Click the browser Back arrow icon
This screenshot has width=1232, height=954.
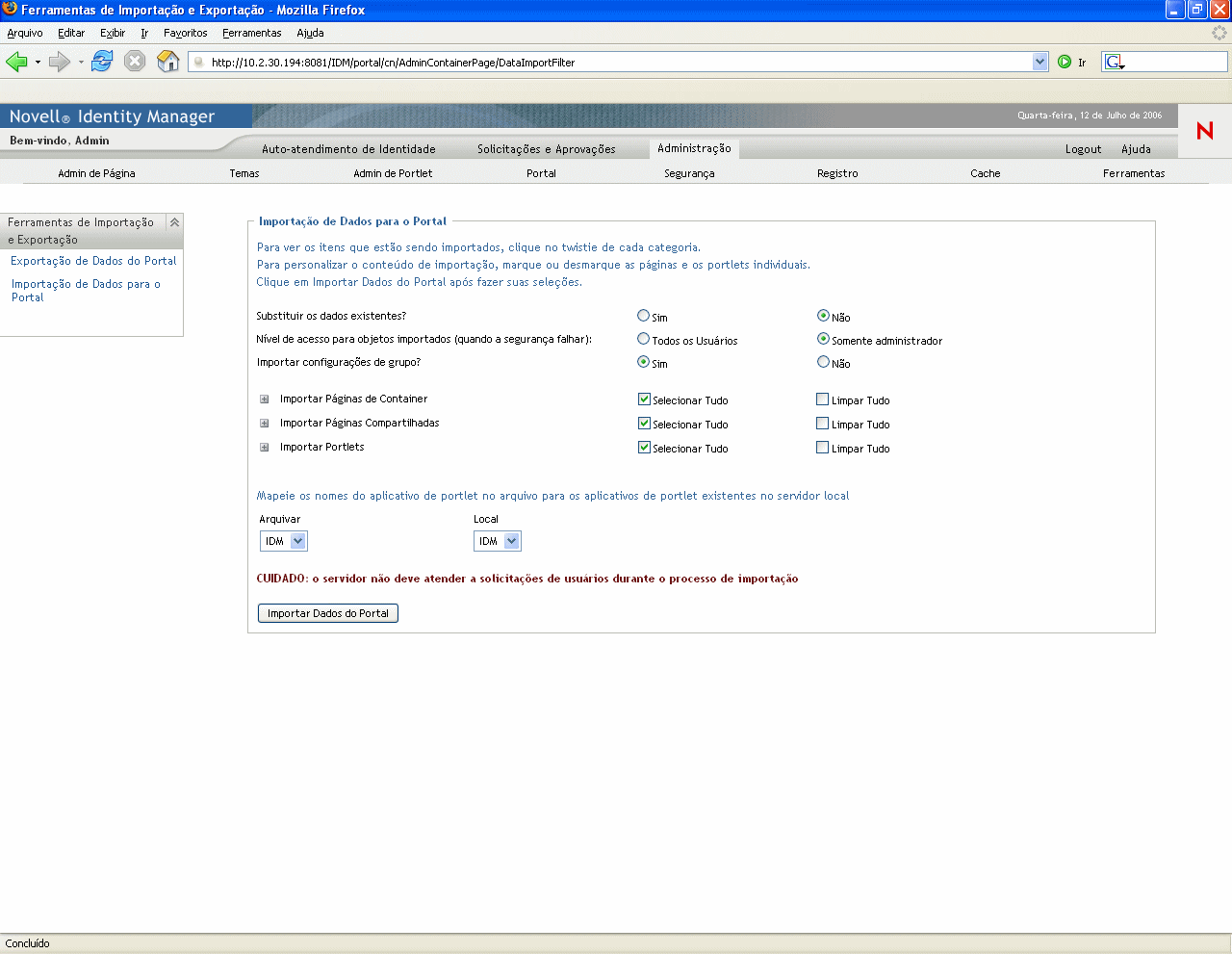(x=16, y=62)
